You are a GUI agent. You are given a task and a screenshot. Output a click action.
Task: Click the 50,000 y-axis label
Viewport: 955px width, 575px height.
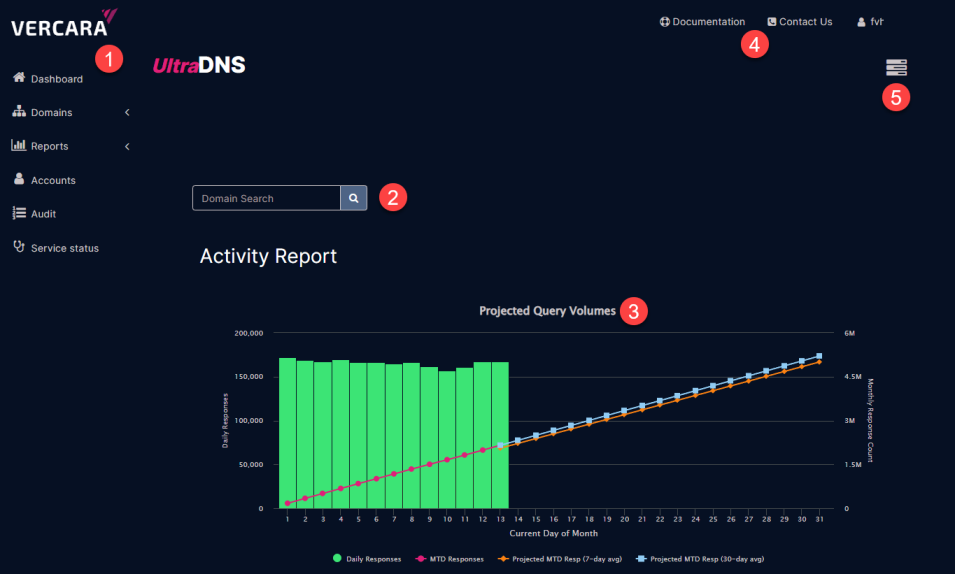(x=251, y=465)
